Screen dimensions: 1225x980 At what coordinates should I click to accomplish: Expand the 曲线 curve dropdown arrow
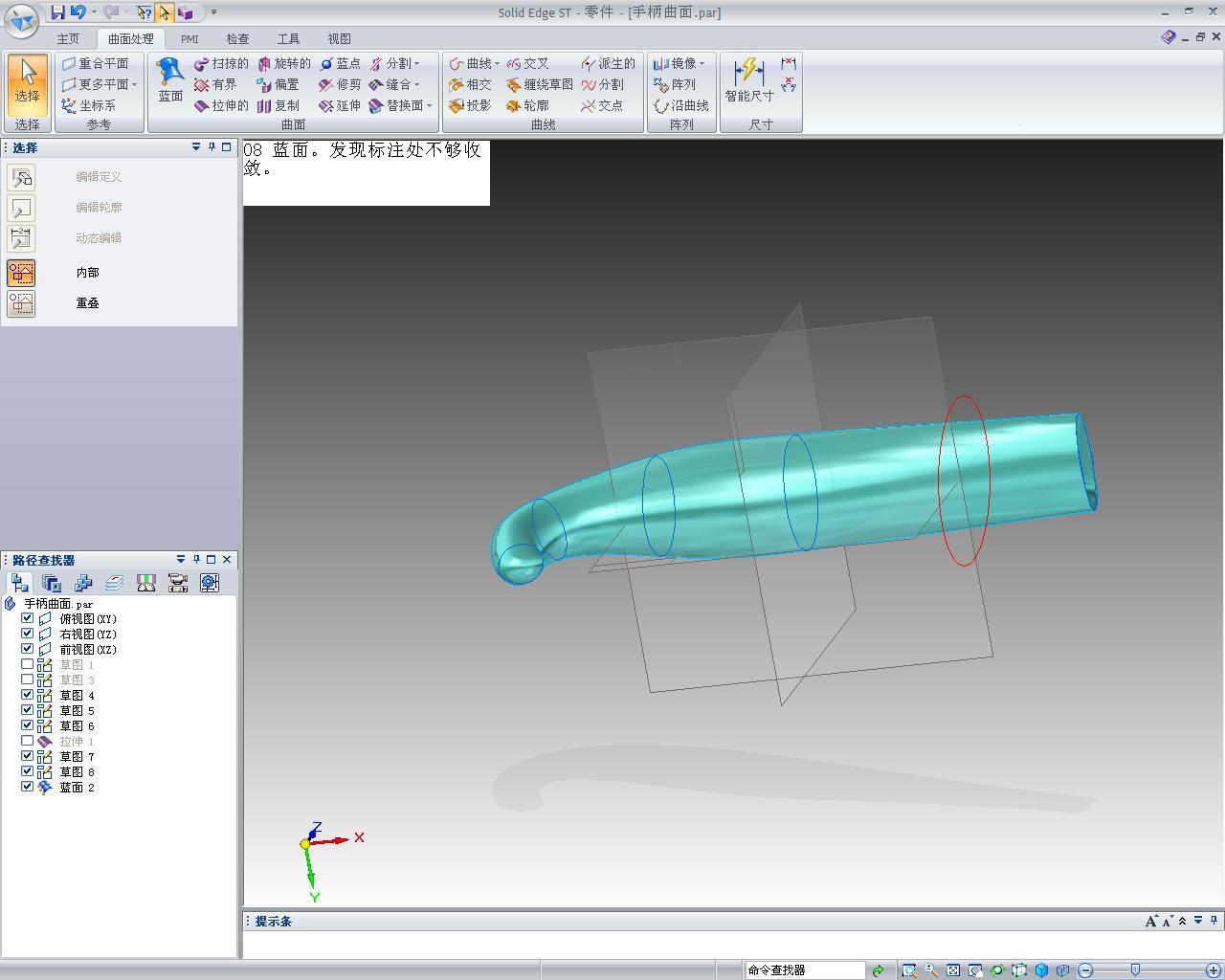pos(497,63)
